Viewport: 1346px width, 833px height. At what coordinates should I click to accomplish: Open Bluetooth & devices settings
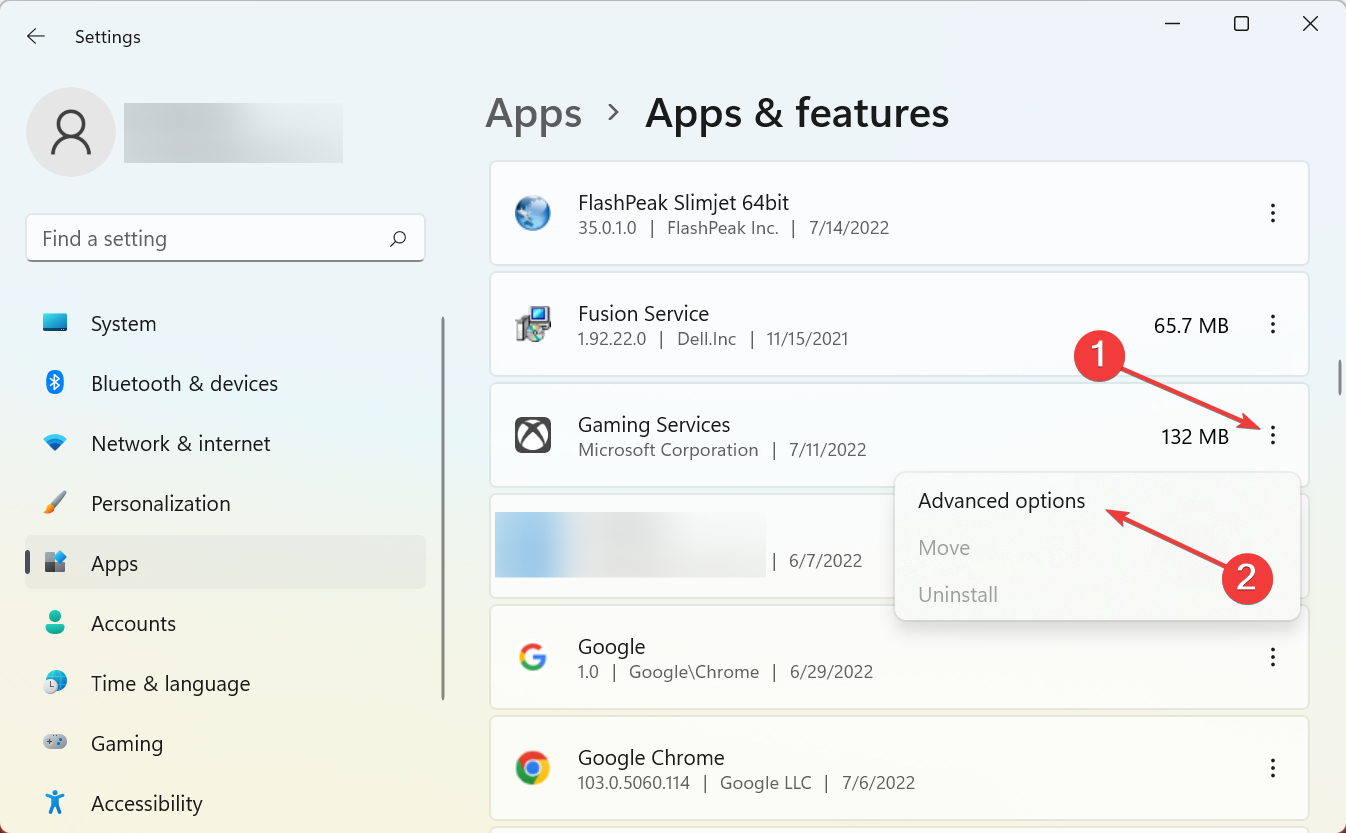[x=225, y=384]
